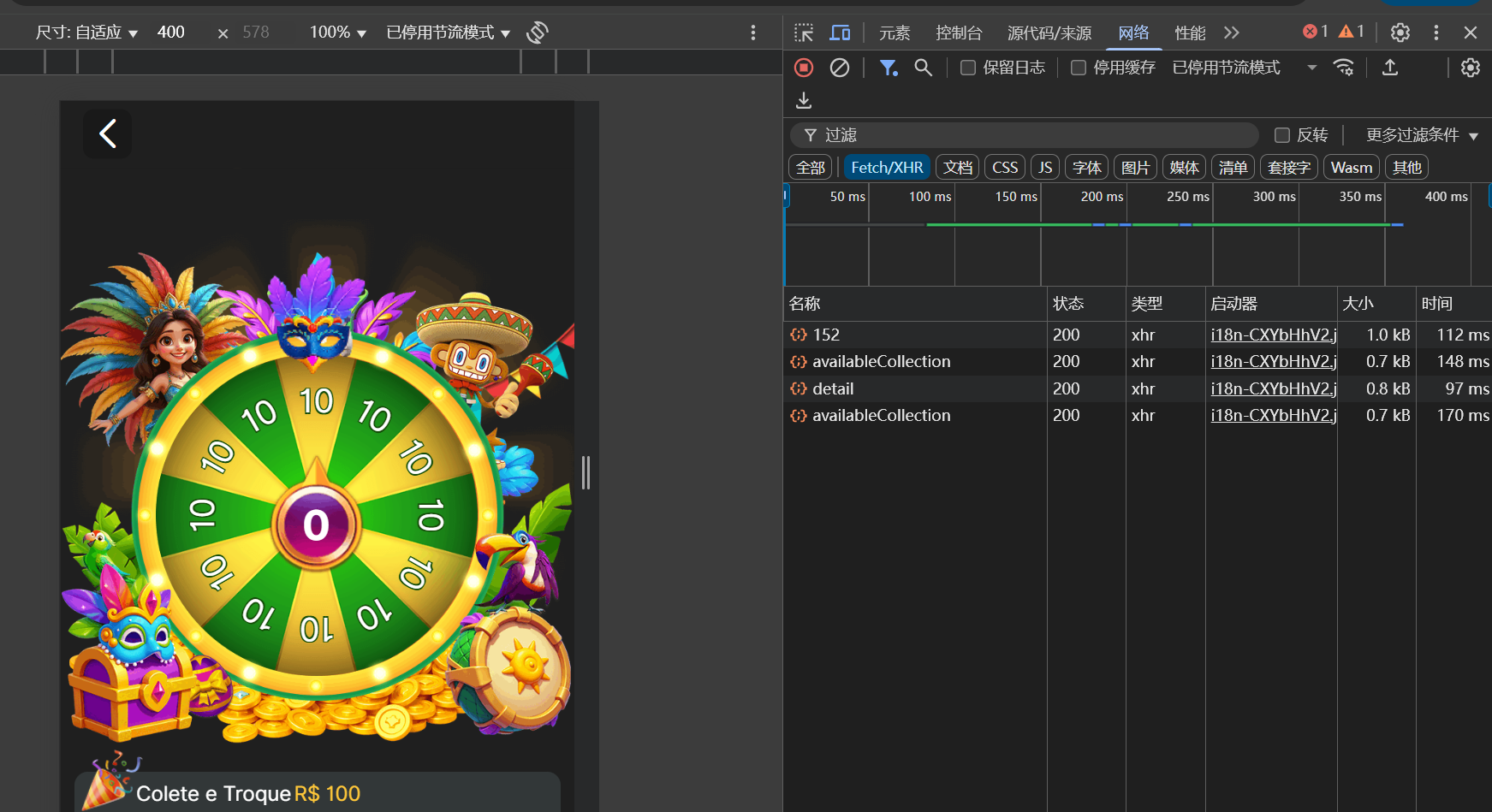Switch to the 源代码/来源 tab
Viewport: 1492px width, 812px height.
[1049, 33]
